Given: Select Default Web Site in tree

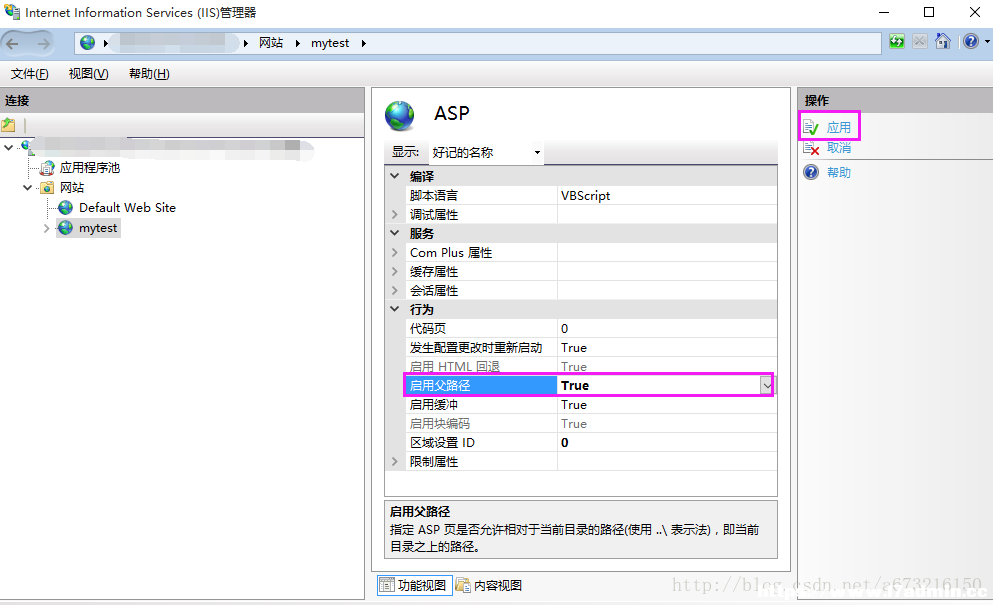Looking at the screenshot, I should (x=127, y=208).
